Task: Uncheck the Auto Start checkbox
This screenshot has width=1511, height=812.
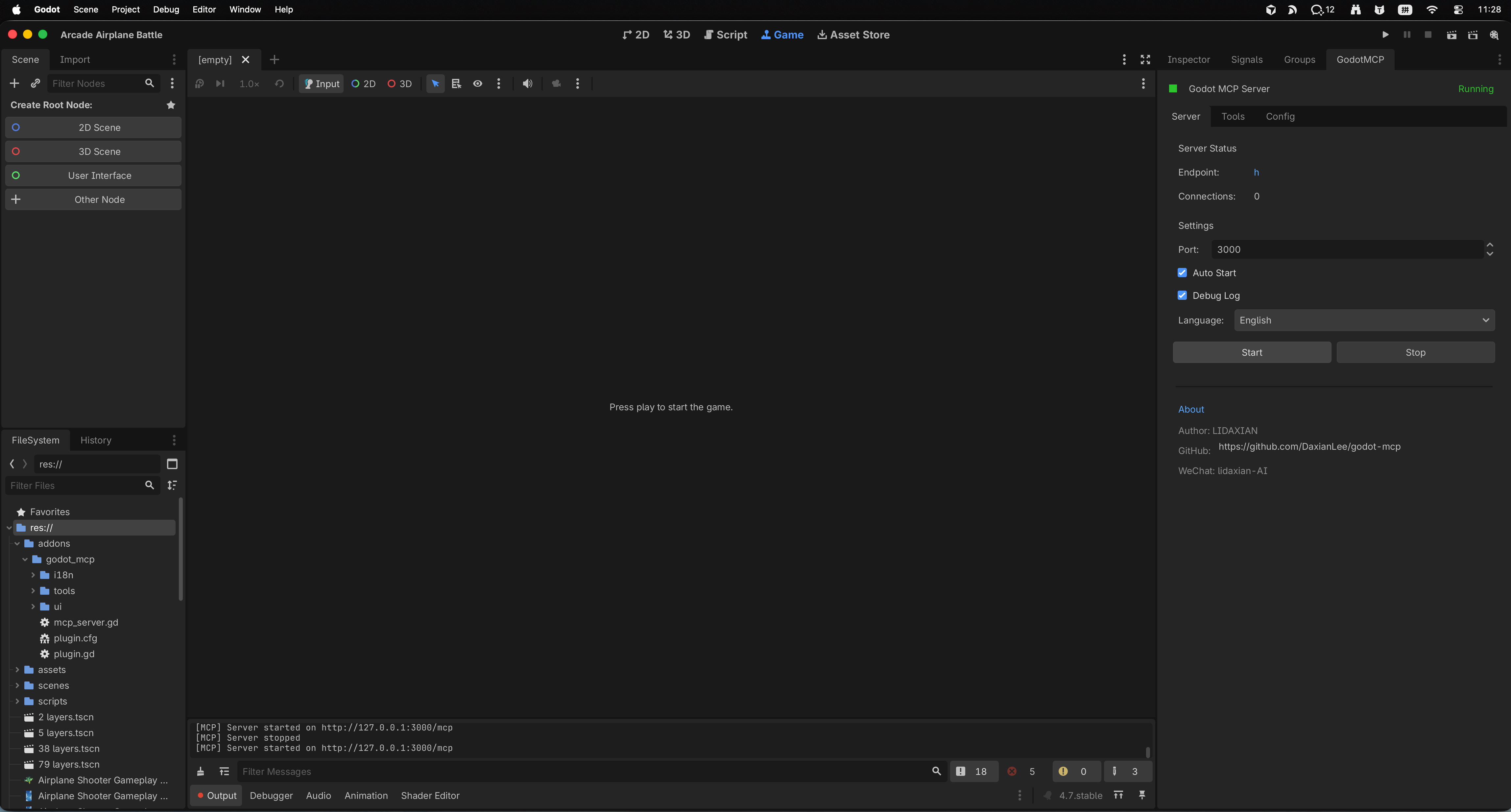Action: (x=1182, y=273)
